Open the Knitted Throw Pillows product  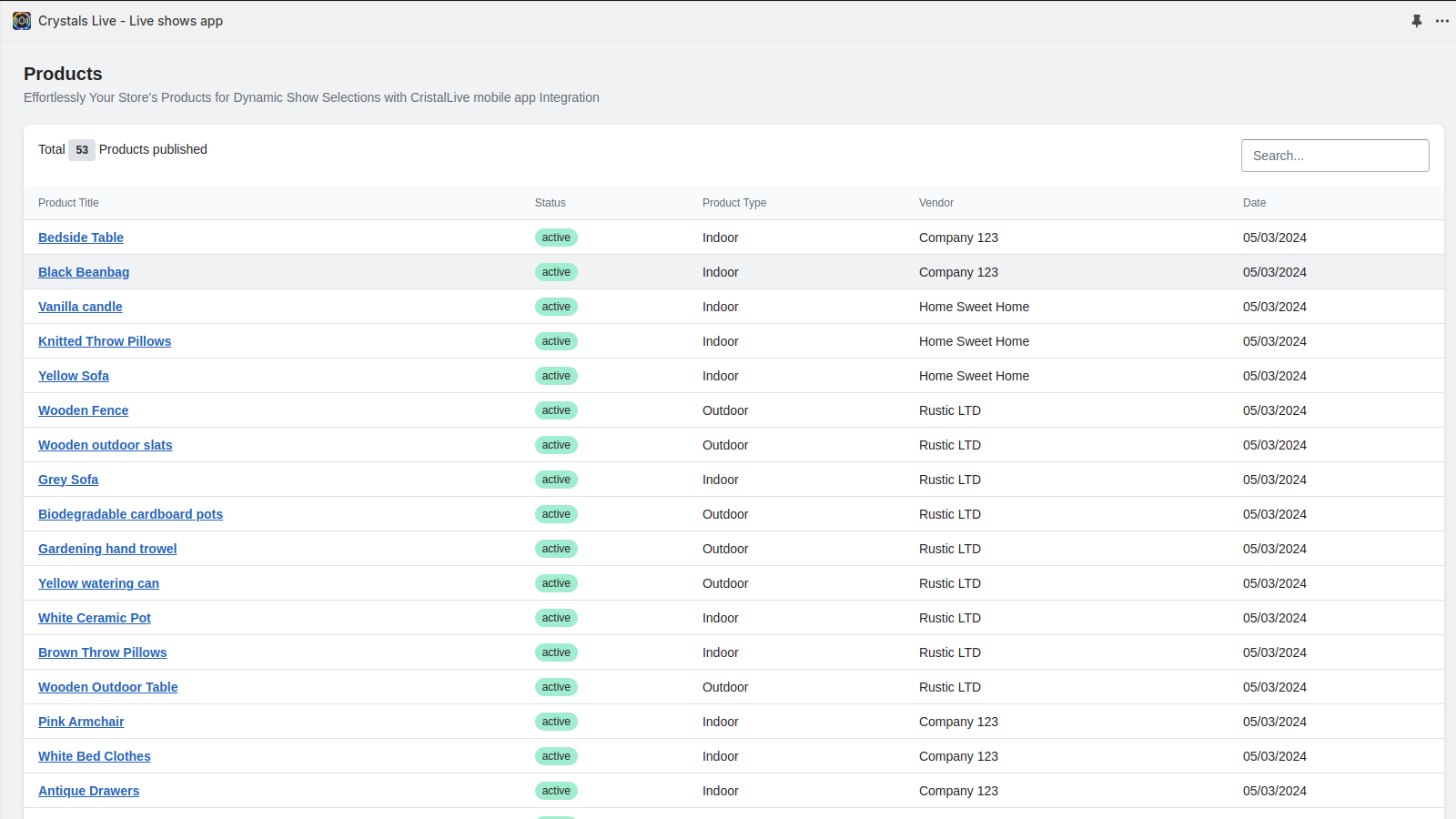pyautogui.click(x=105, y=341)
